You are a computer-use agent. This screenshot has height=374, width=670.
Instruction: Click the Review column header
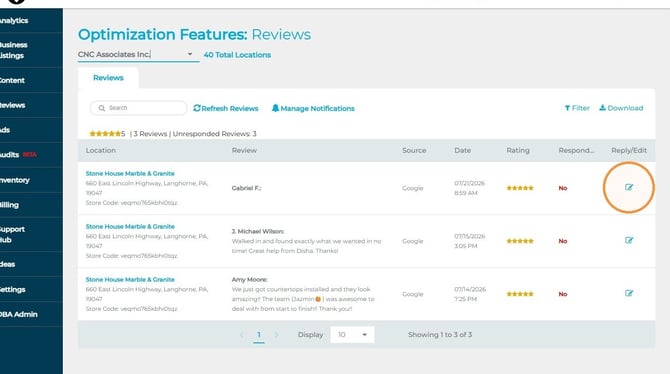(x=244, y=150)
